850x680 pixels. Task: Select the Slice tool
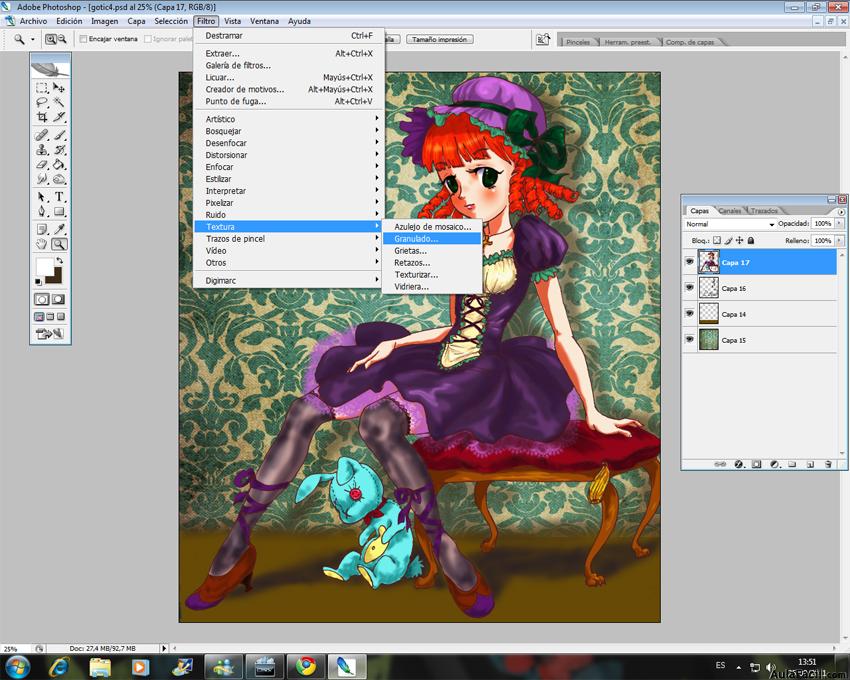(x=59, y=117)
